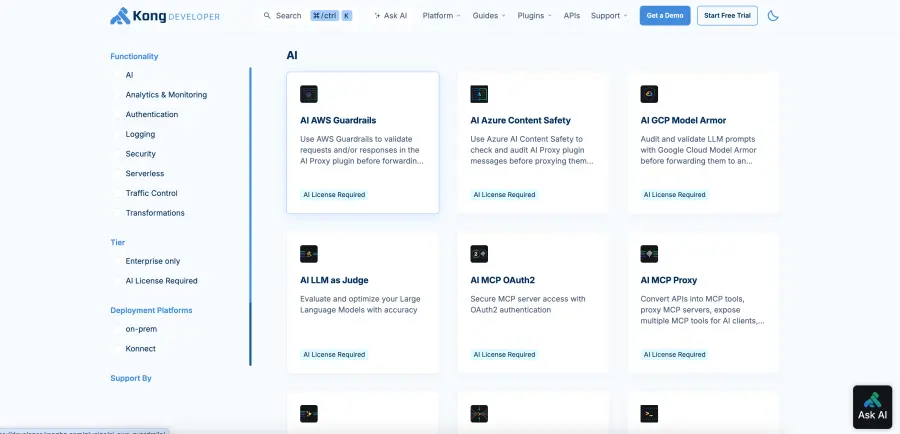Click the Start Free Trial button
Viewport: 900px width, 434px height.
click(727, 16)
